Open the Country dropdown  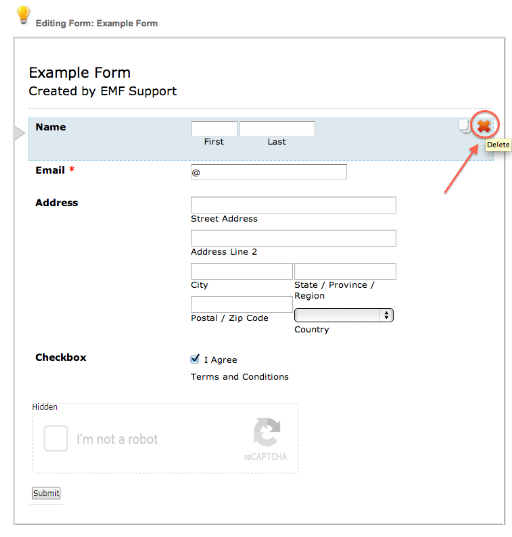click(x=344, y=315)
